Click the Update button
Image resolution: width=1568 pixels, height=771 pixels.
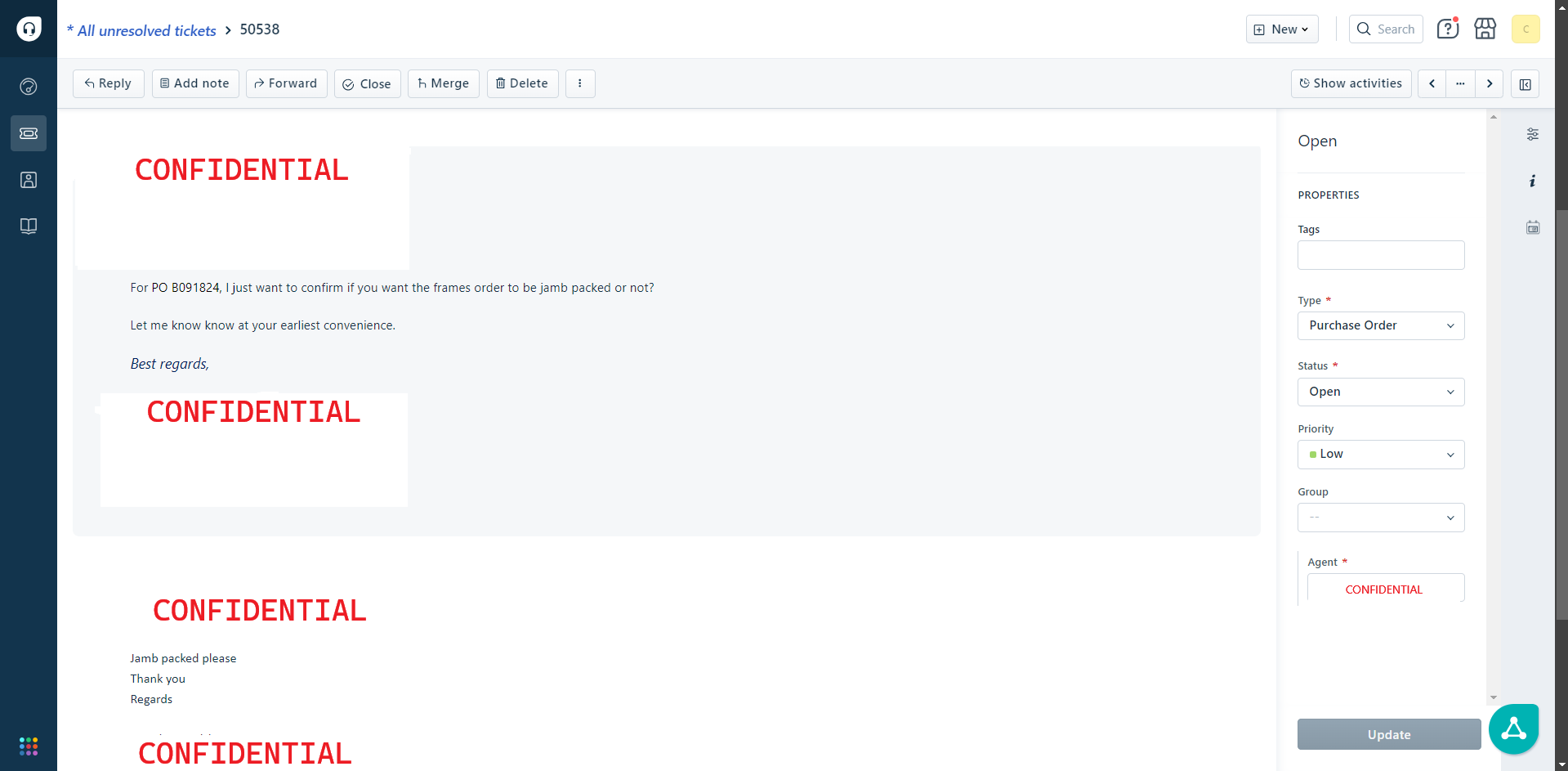coord(1389,734)
